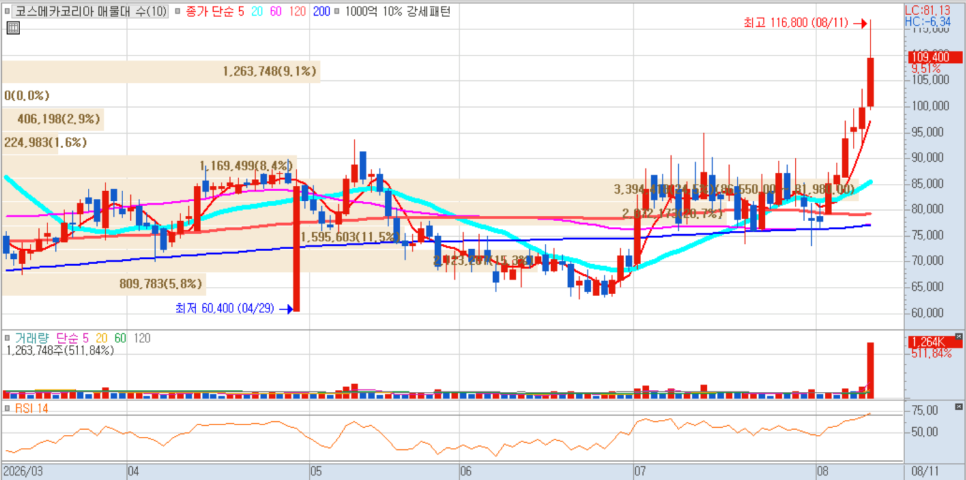Close the RSI panel with its X
966x480 pixels.
pos(958,407)
